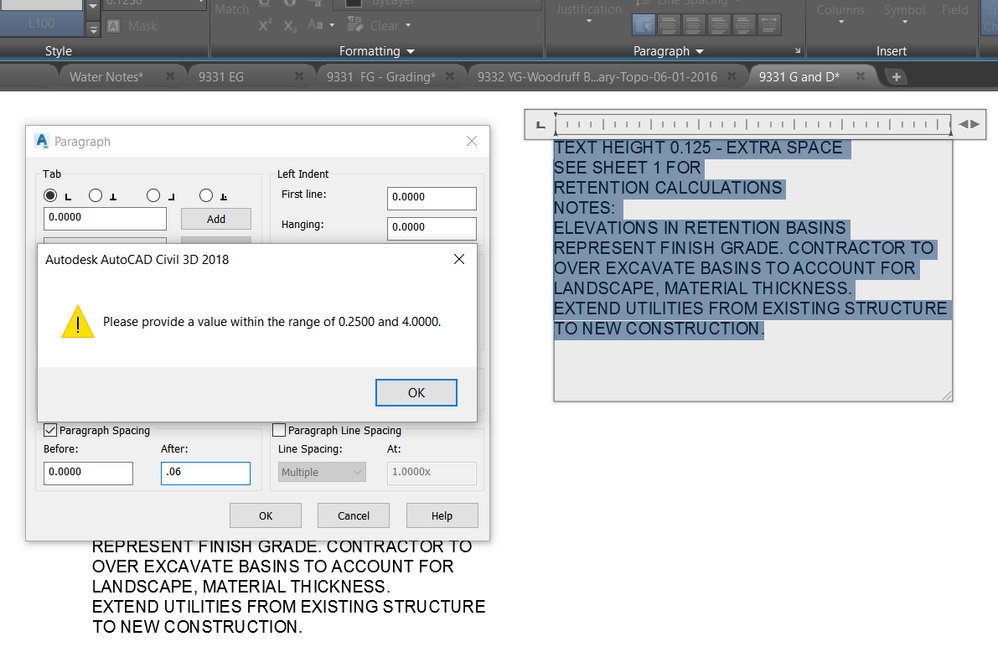
Task: Open the Clear formatting dropdown arrow
Action: (408, 26)
